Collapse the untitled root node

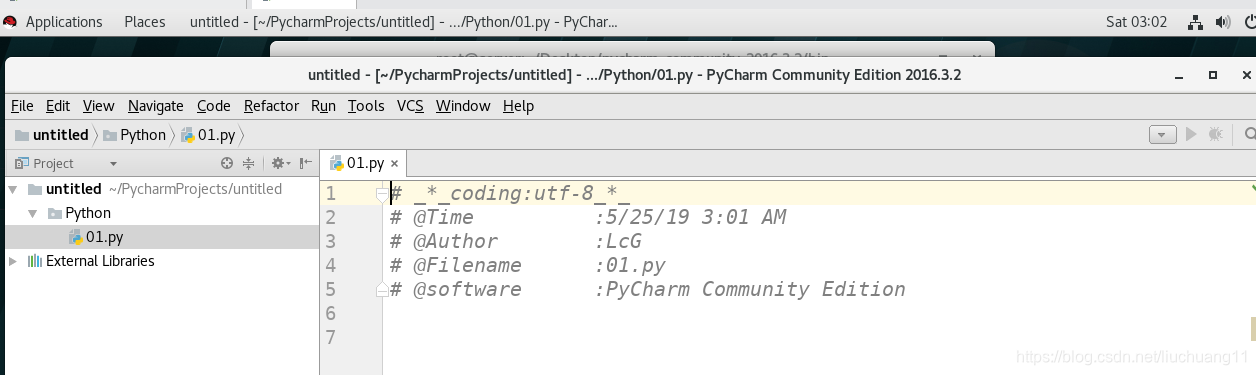[12, 189]
